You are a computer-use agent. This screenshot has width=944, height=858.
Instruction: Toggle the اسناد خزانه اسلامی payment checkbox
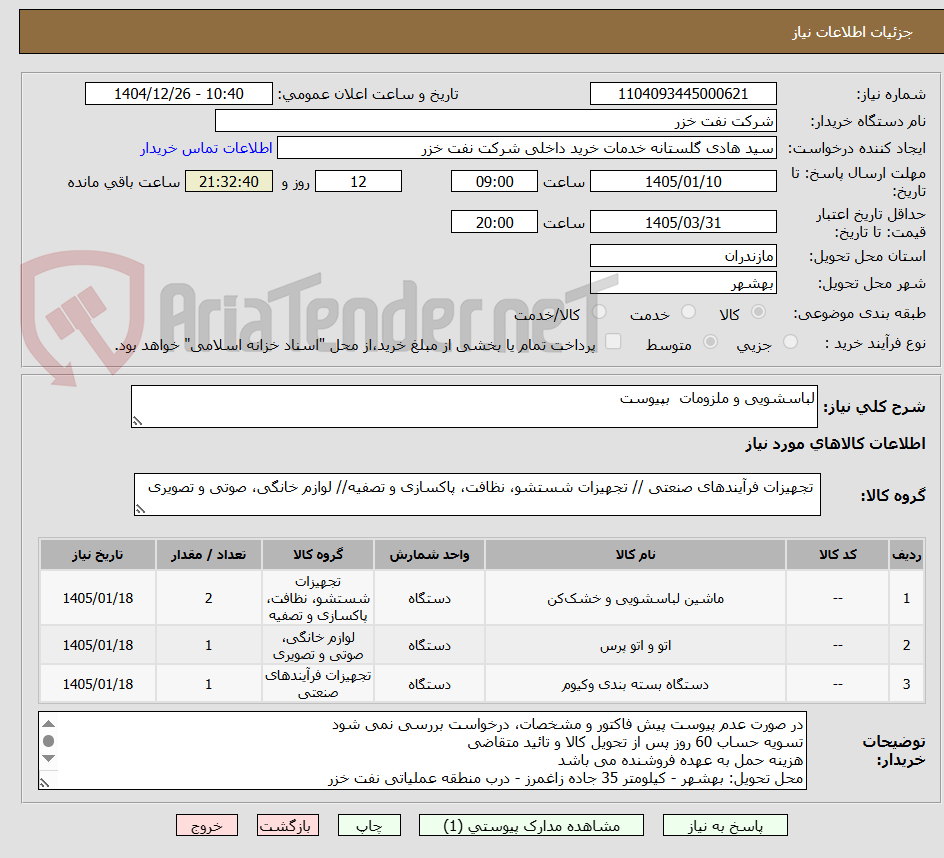[613, 341]
